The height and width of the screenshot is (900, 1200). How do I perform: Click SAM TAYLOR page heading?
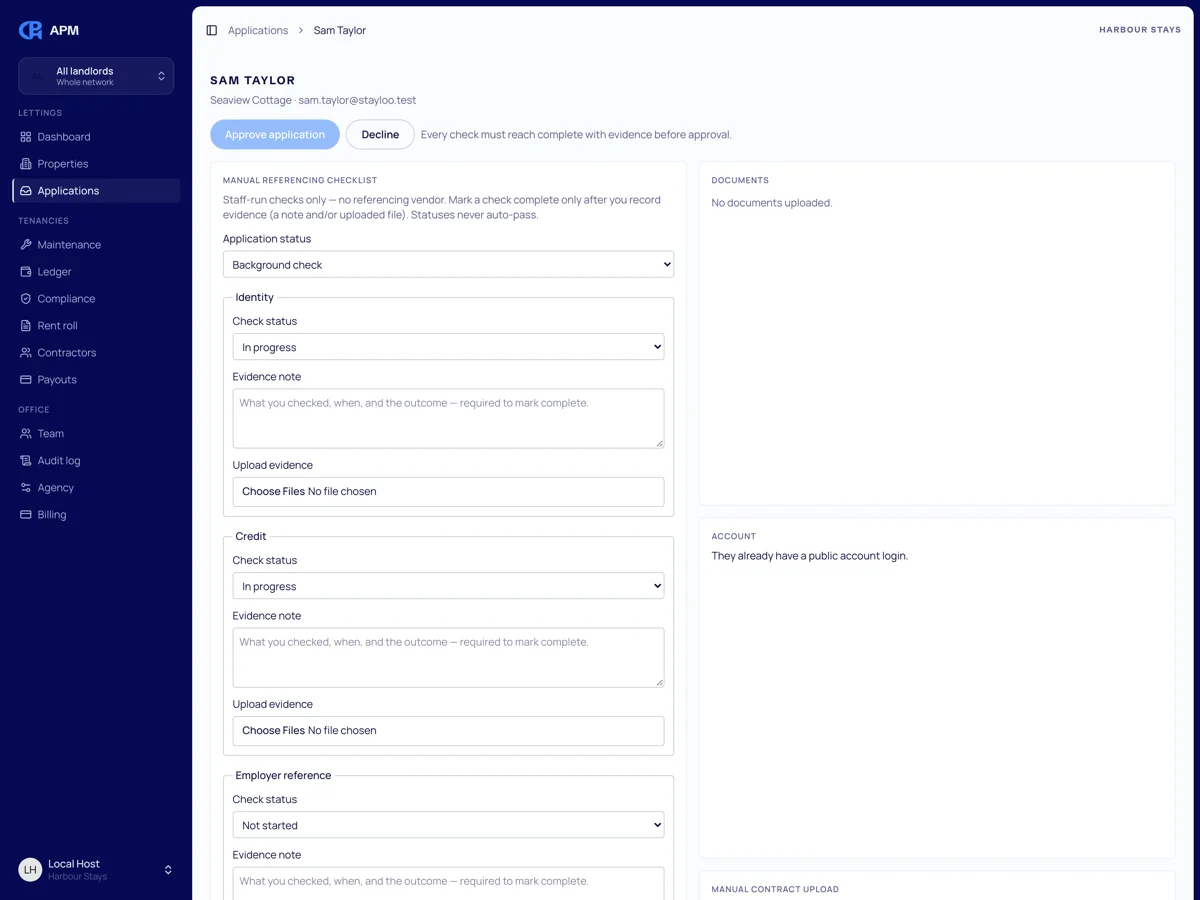[x=253, y=80]
